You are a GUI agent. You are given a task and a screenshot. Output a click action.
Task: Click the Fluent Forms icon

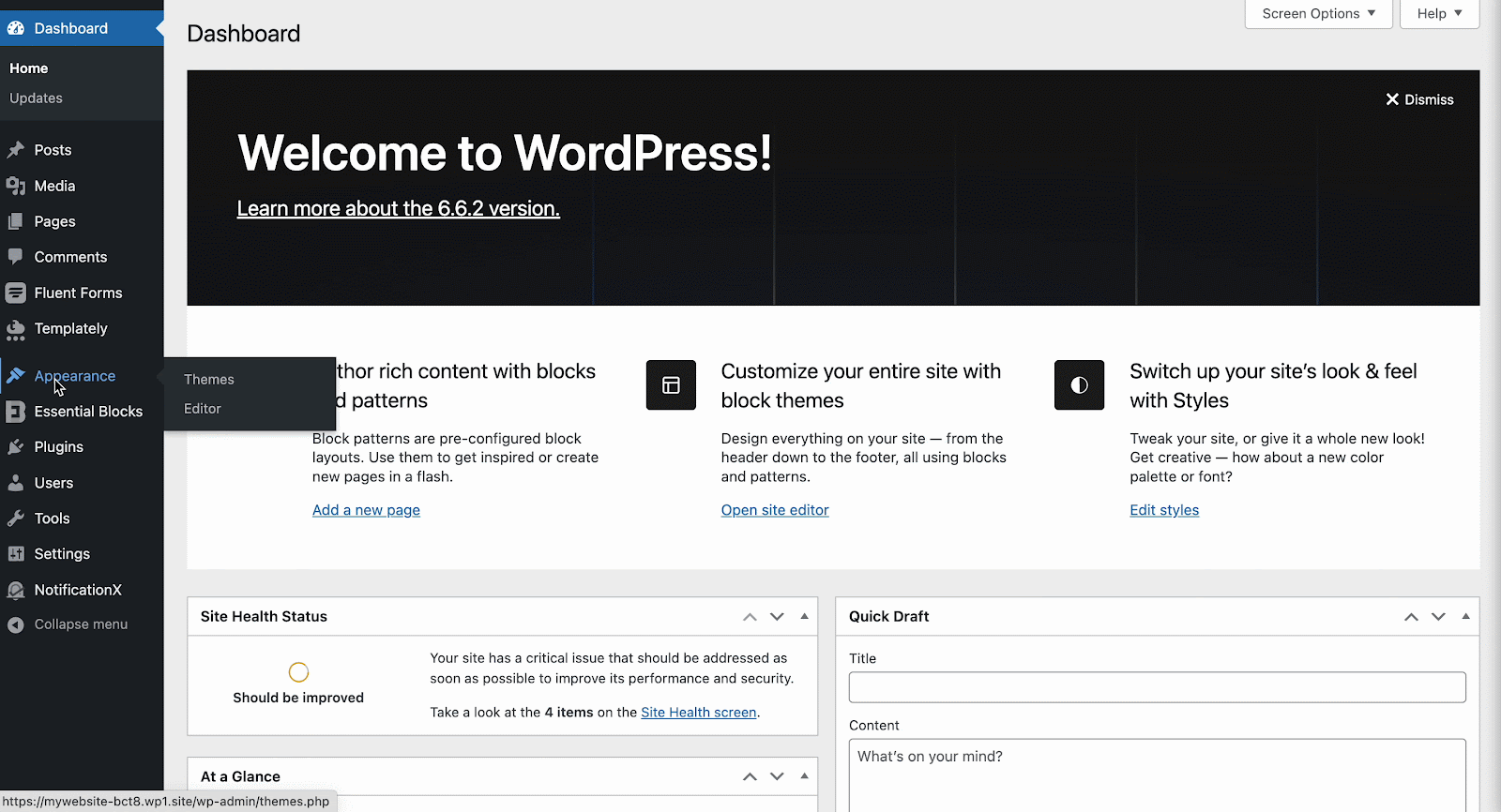click(x=16, y=293)
